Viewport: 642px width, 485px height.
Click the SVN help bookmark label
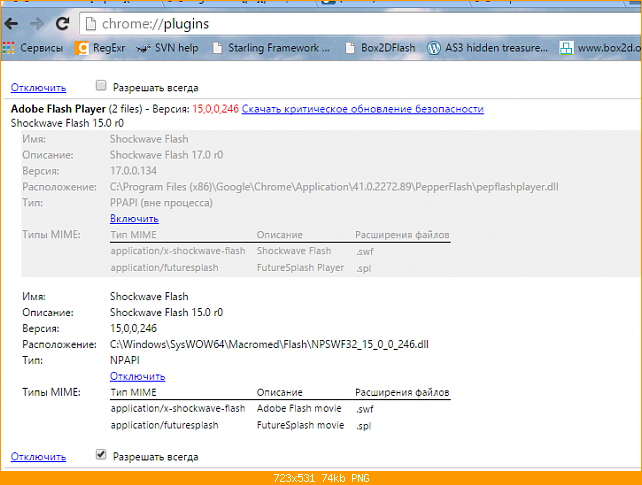[x=176, y=48]
